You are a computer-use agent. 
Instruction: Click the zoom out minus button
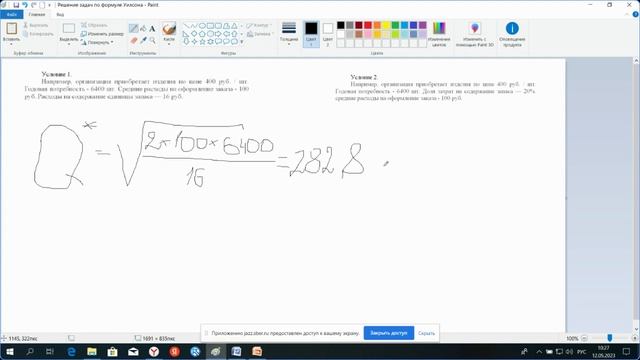(x=584, y=338)
